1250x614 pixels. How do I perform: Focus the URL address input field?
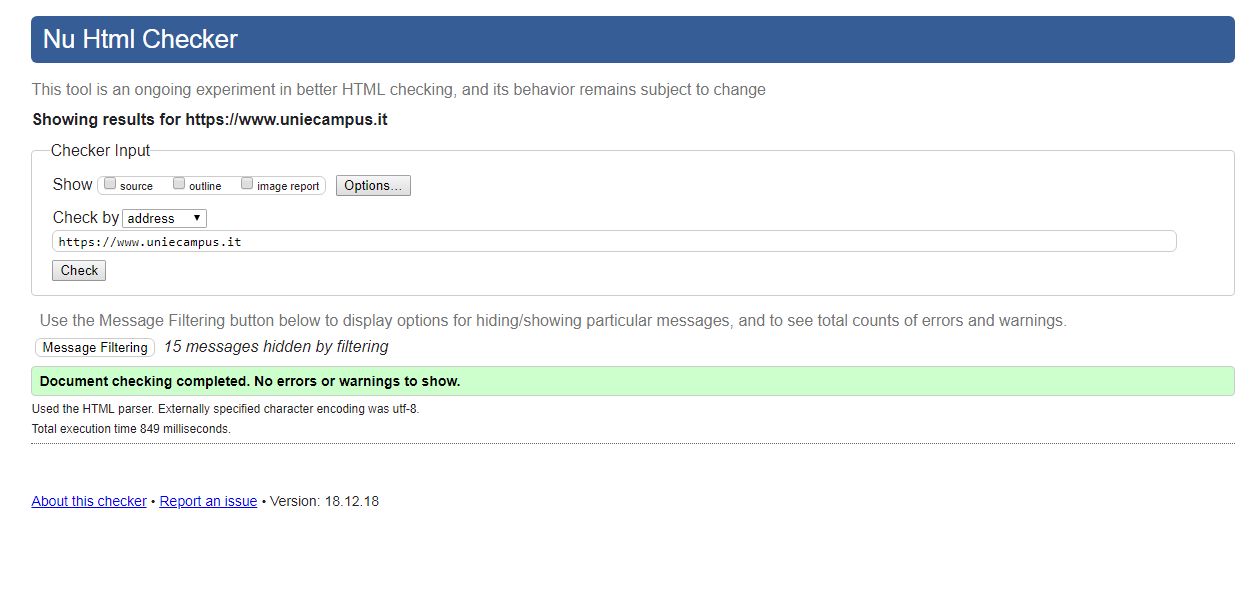[614, 241]
